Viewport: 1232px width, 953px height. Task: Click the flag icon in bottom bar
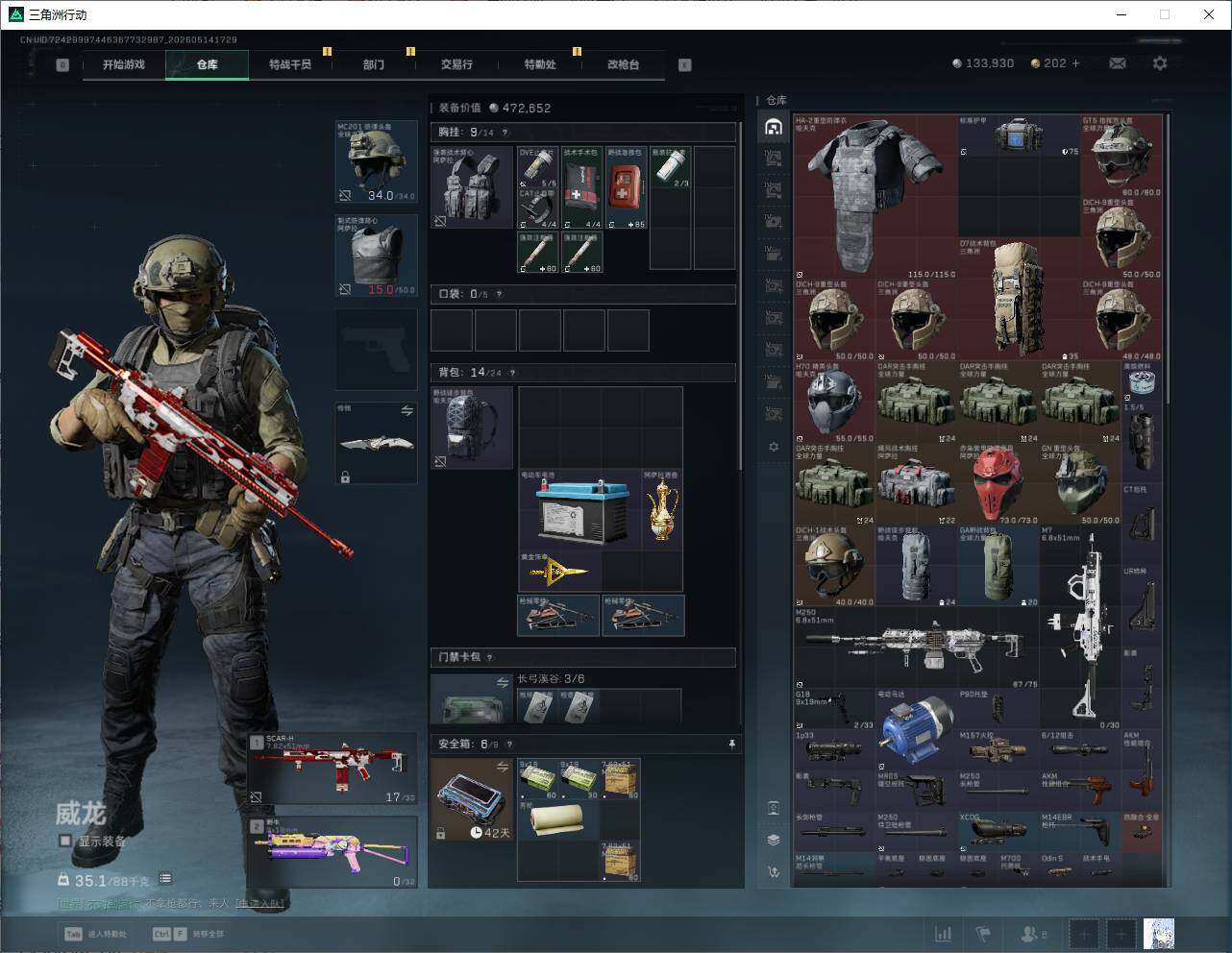(983, 934)
